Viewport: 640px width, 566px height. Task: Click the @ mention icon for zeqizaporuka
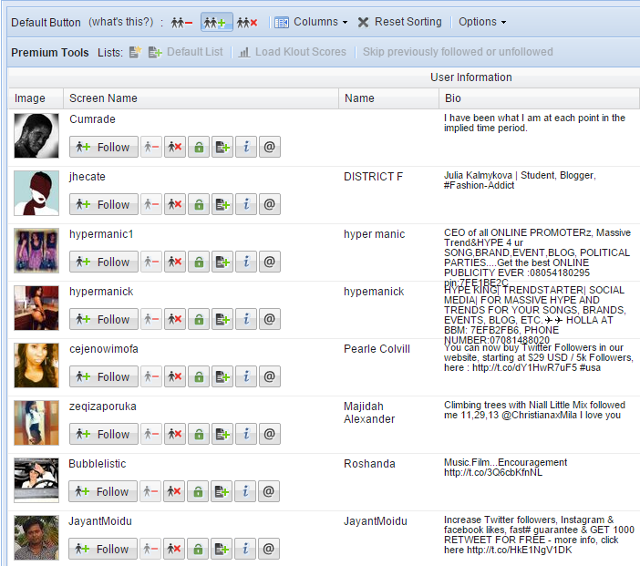(268, 434)
